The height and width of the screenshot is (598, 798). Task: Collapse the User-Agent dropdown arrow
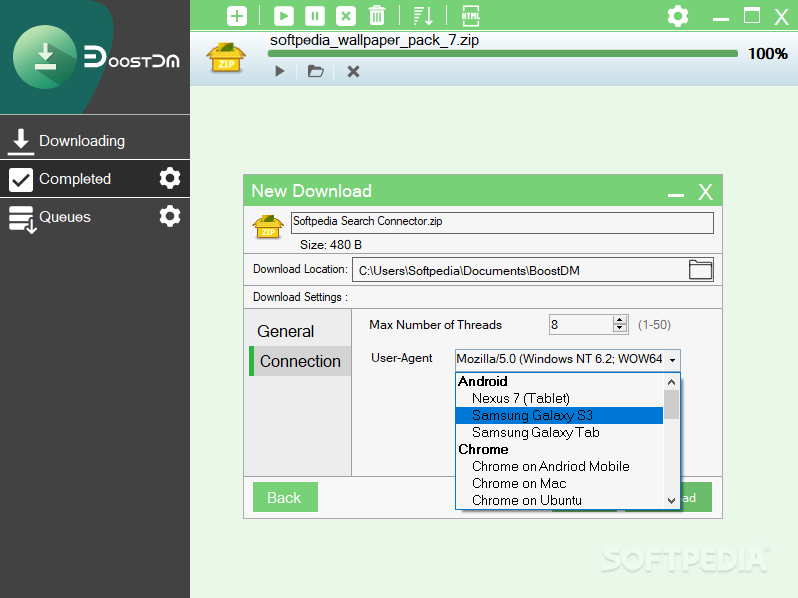pyautogui.click(x=672, y=360)
